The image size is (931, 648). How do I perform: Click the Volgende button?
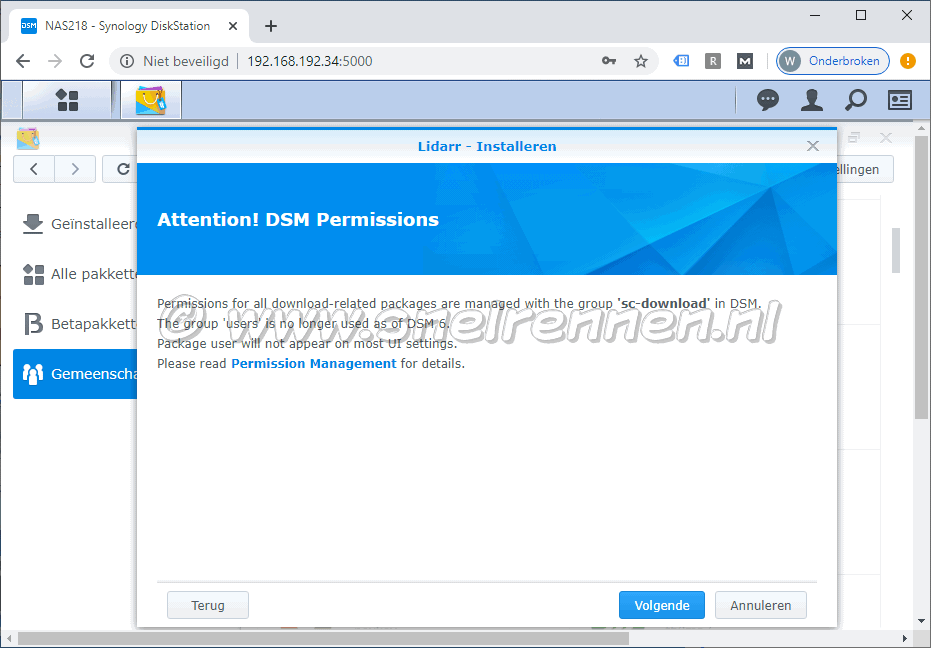[x=662, y=605]
